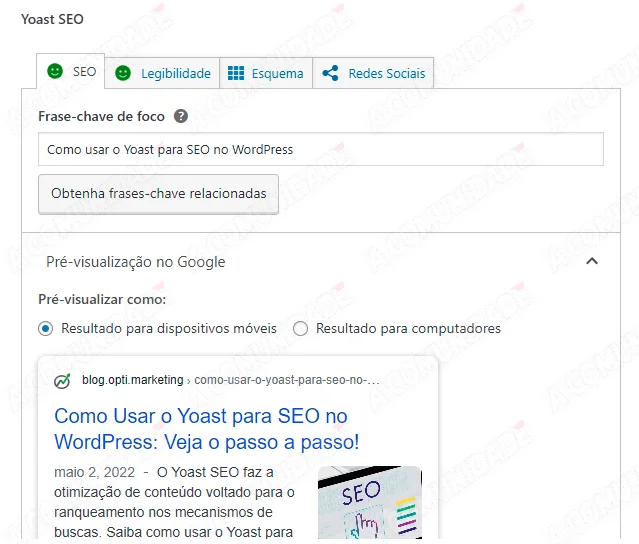
Task: Click the Pré-visualizar como label
Action: tap(102, 300)
